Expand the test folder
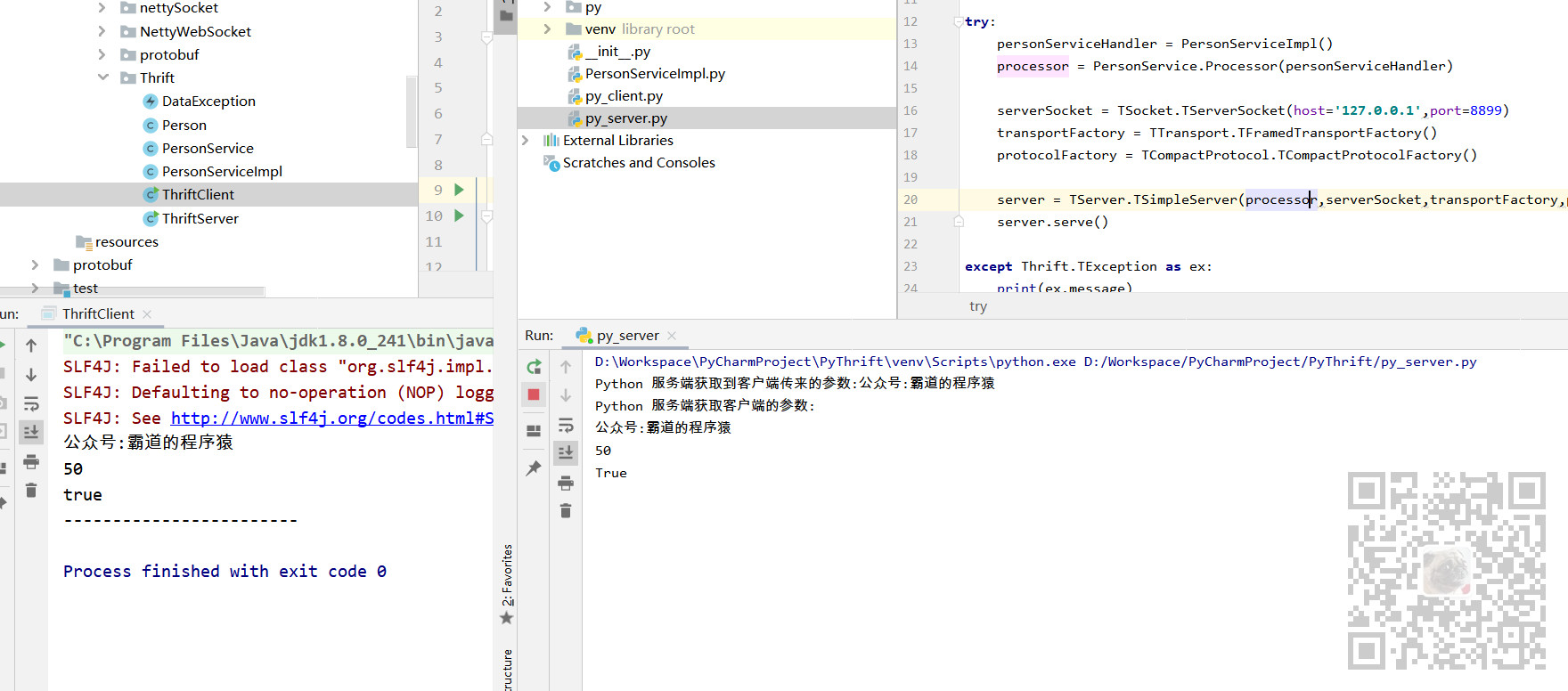1568x691 pixels. click(x=35, y=288)
